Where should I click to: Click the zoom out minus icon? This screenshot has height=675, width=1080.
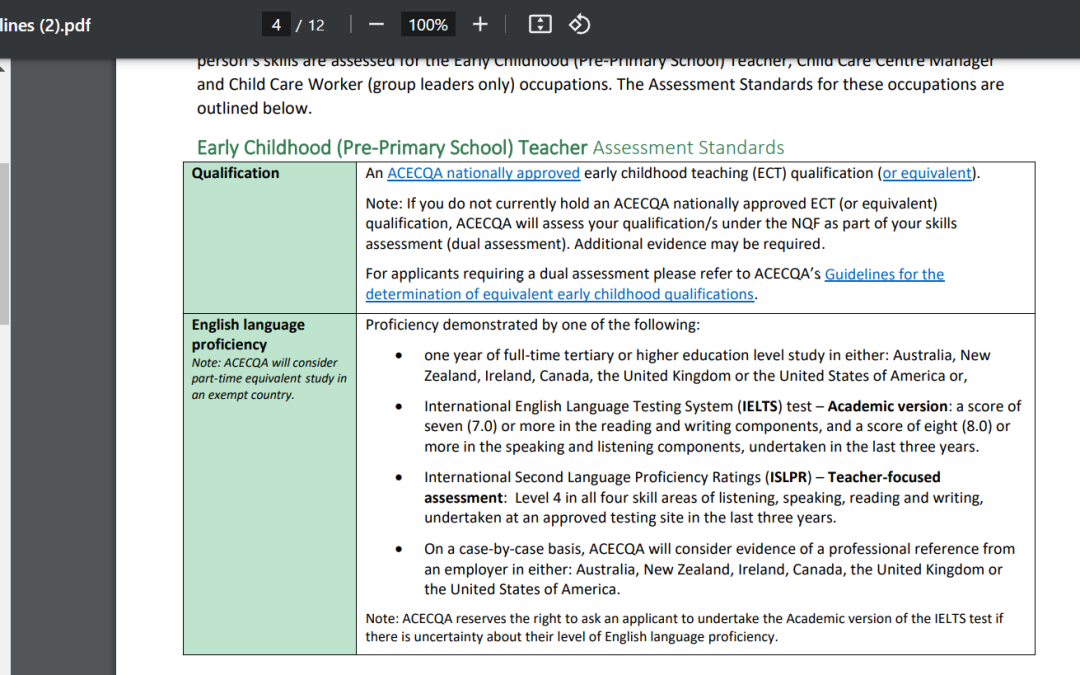click(376, 25)
